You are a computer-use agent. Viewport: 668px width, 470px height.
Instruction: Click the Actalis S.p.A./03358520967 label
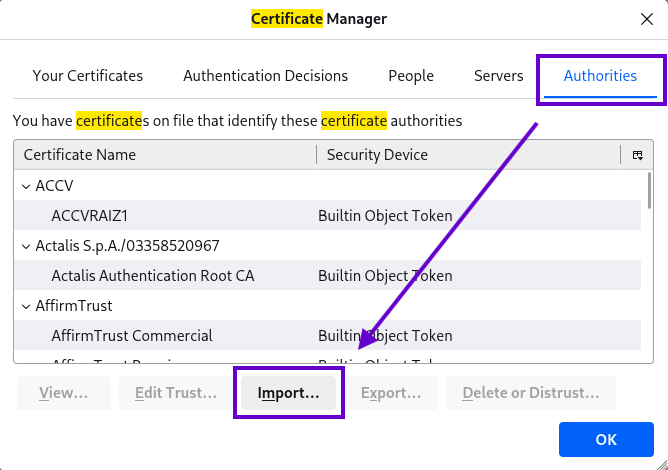[127, 246]
